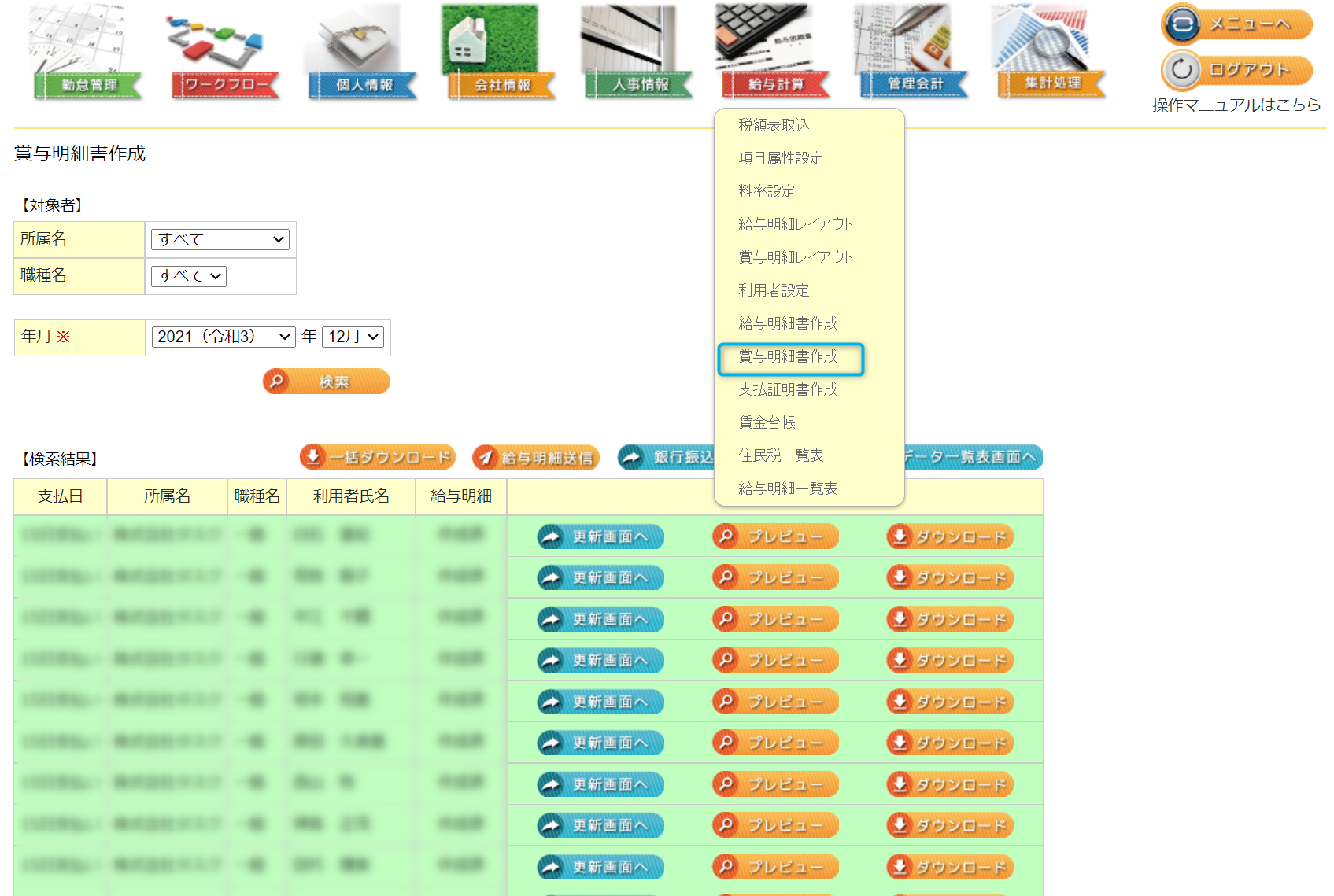The height and width of the screenshot is (896, 1334).
Task: Open the 集計処理 aggregation icon
Action: coord(1051,53)
